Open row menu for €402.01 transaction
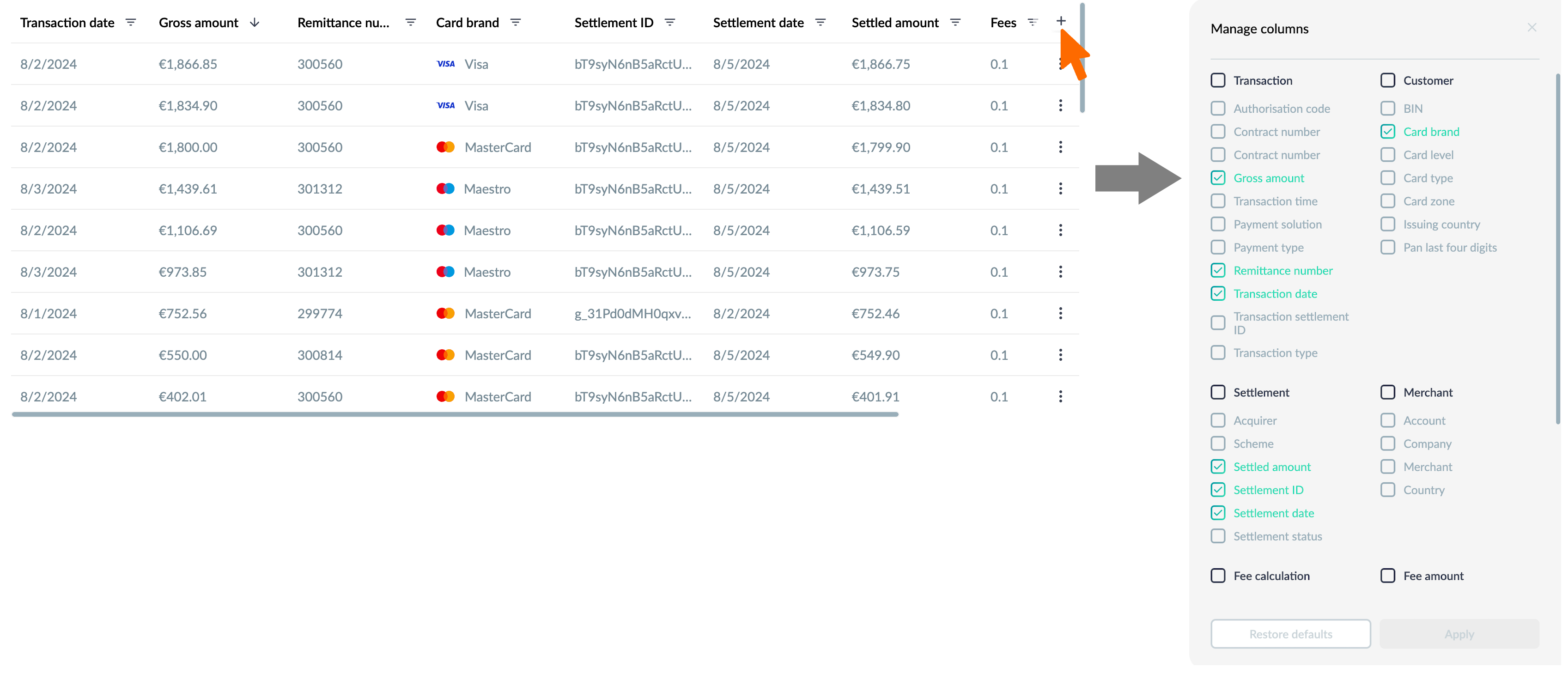This screenshot has height=674, width=1568. 1060,396
